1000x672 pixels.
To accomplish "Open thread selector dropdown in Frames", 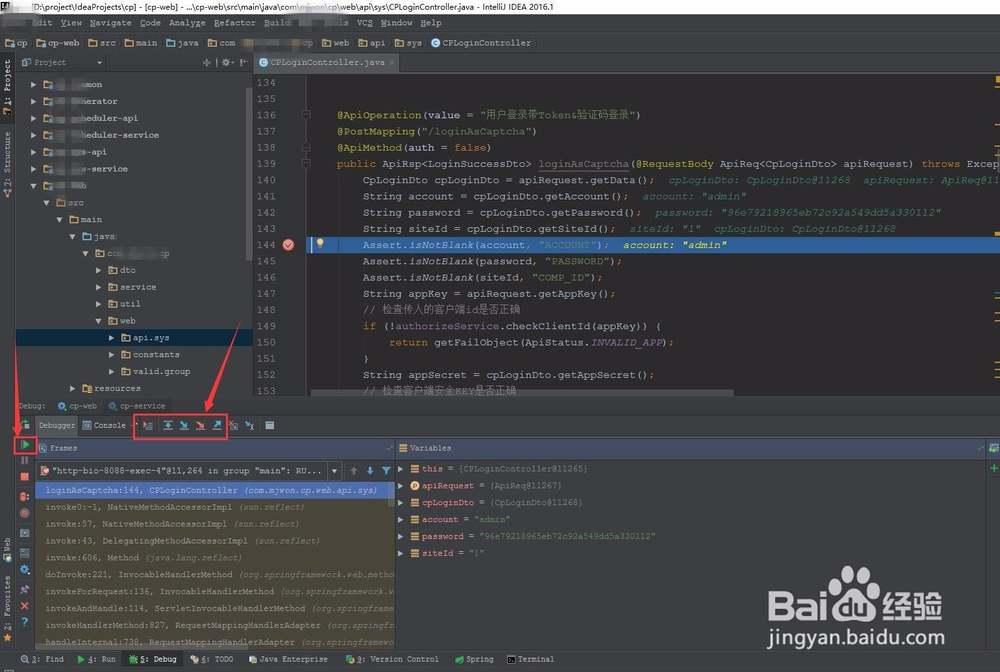I will (x=334, y=471).
